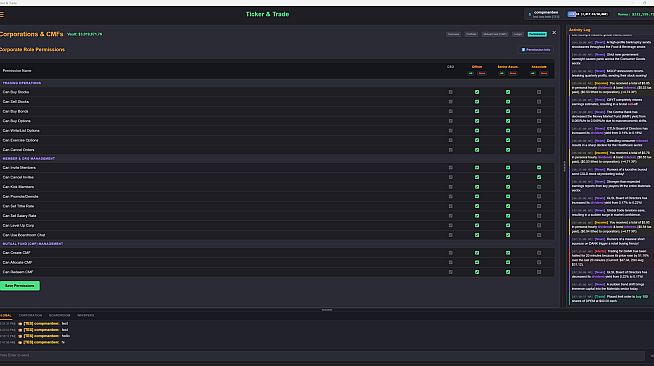Click CEO checkbox for Can Redeem CMF
Screen dimensions: 654x366
pos(450,272)
